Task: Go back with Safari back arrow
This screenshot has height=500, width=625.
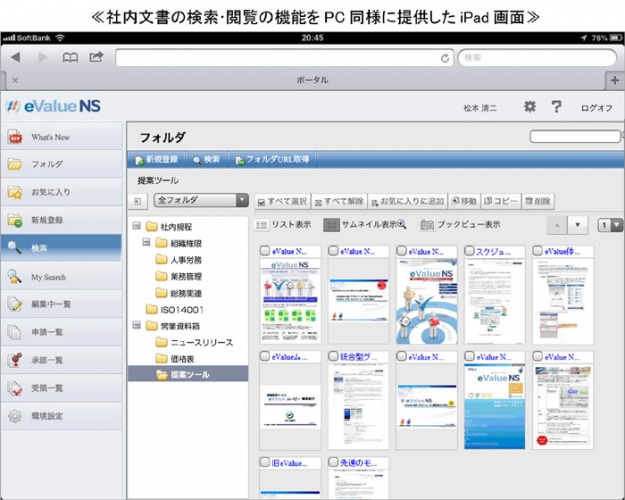Action: coord(16,57)
